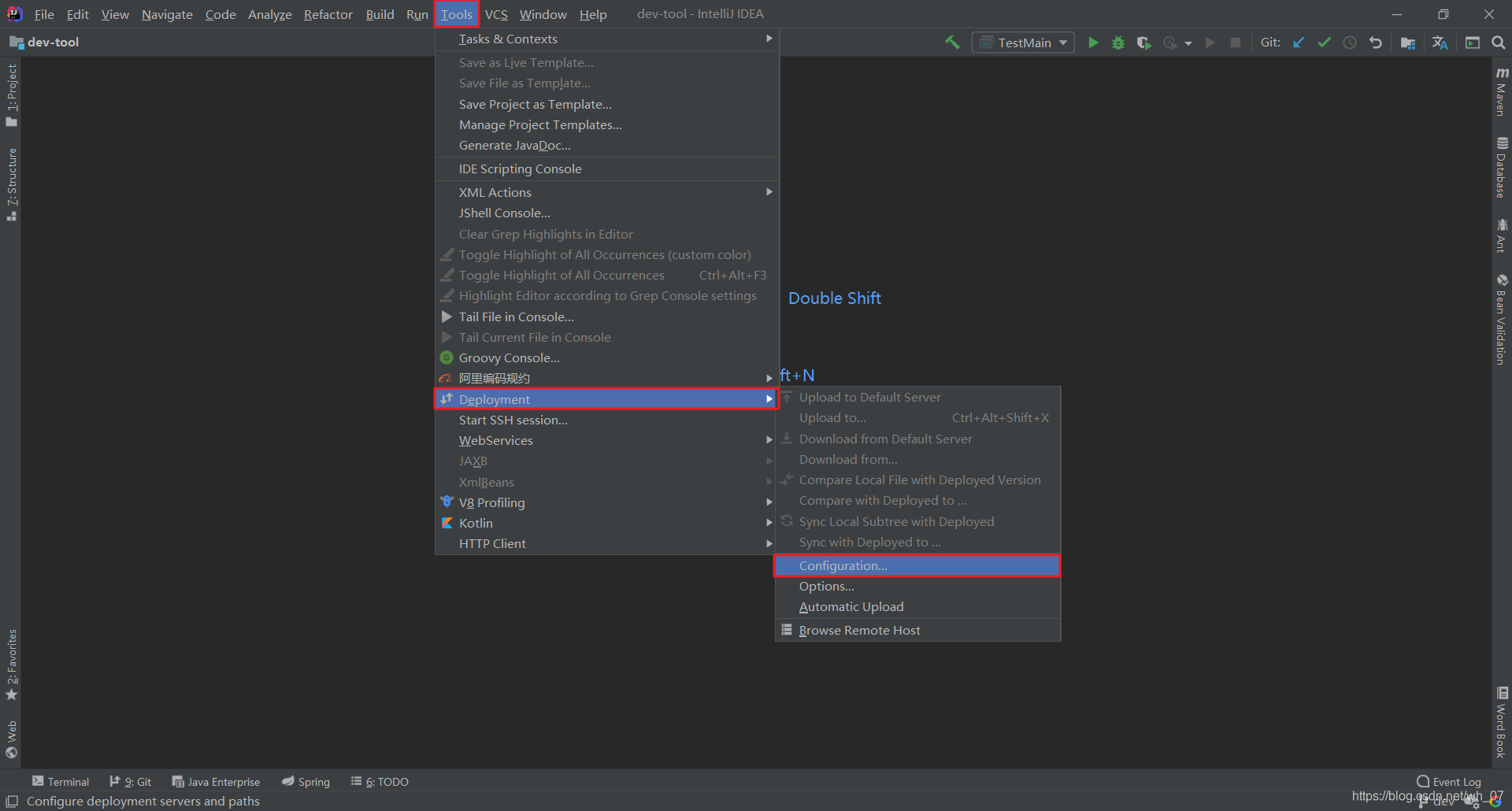The width and height of the screenshot is (1512, 811).
Task: Toggle Automatic Upload in Deployment submenu
Action: [917, 606]
